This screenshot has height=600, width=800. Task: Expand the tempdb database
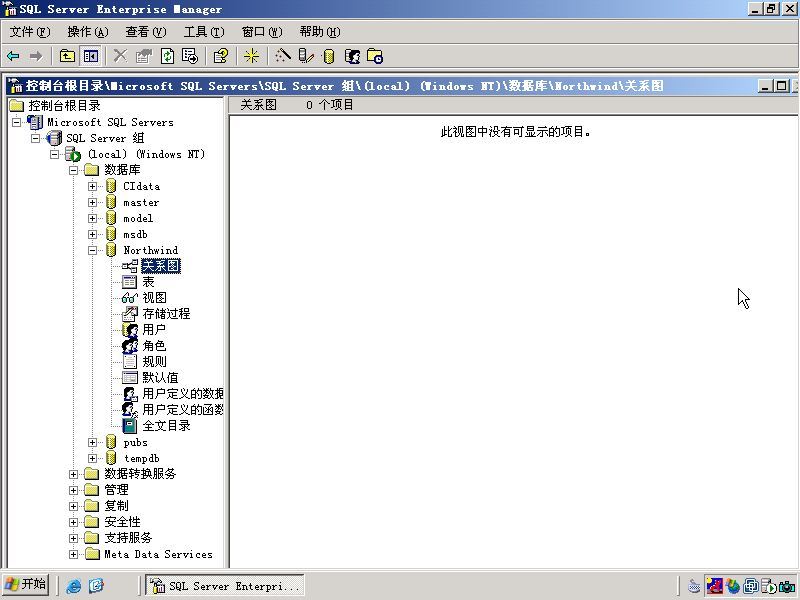coord(92,459)
